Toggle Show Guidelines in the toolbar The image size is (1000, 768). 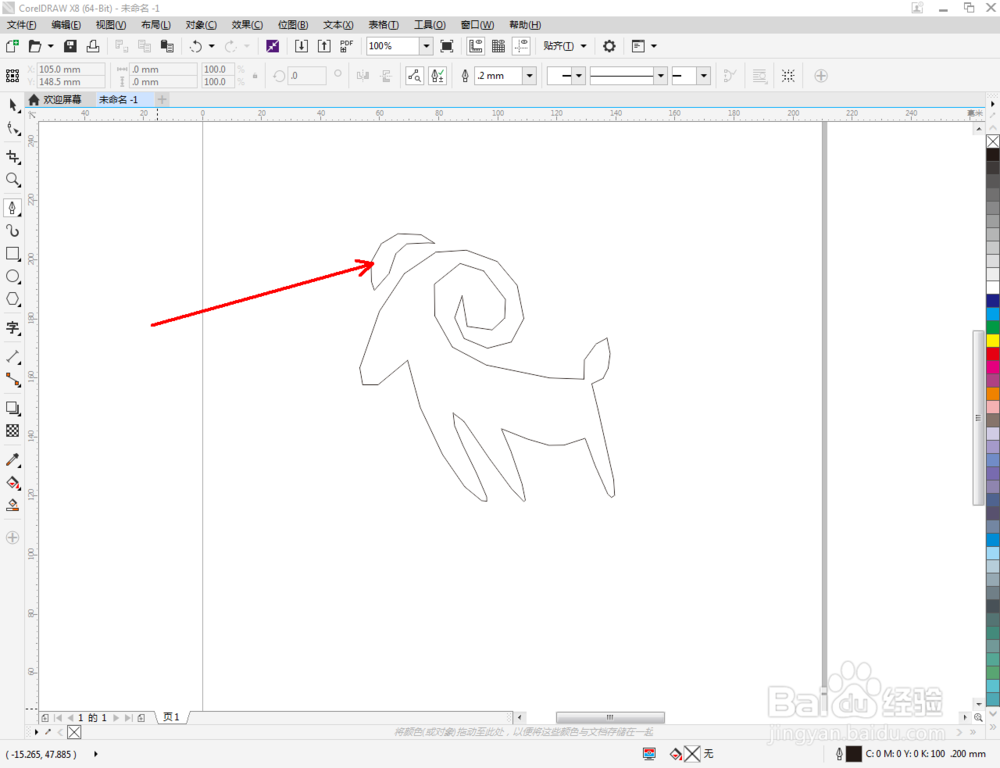522,46
